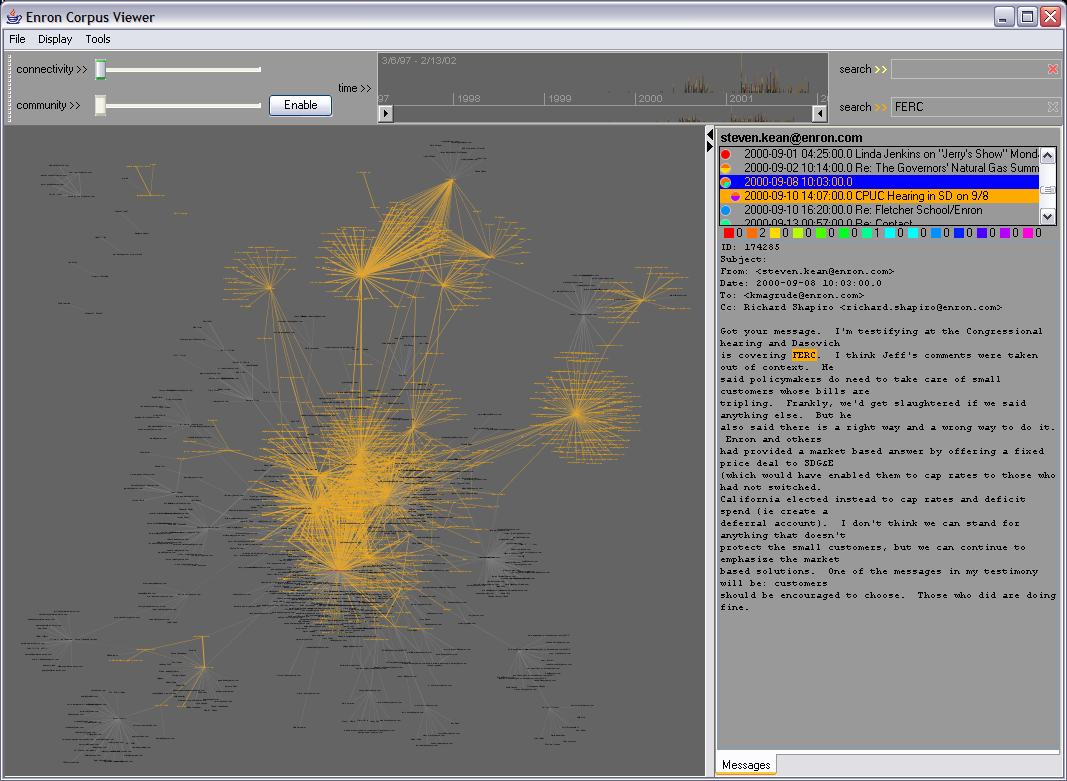Click circle icon beside CPUC Hearing message
1067x781 pixels.
(734, 196)
